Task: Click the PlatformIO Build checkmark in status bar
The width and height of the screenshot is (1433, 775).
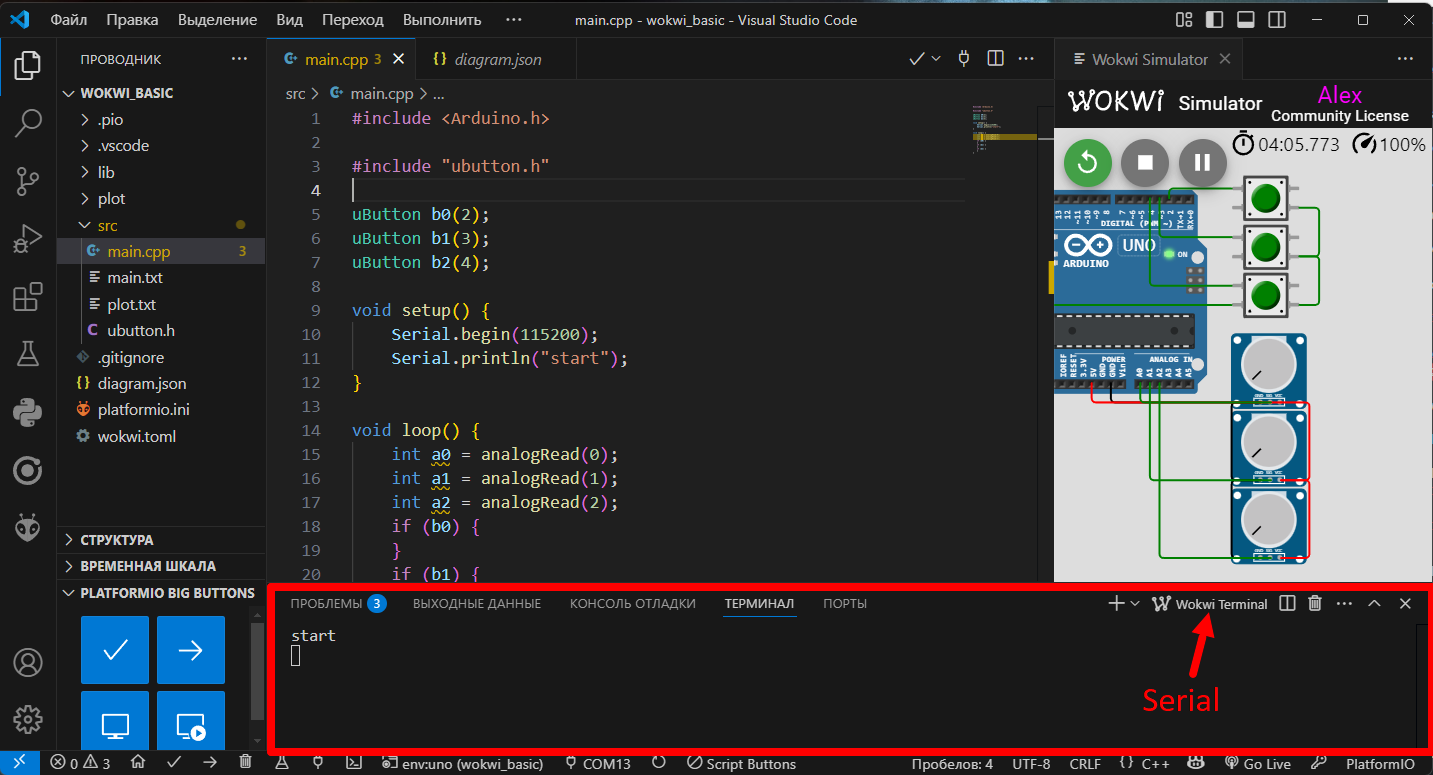Action: pyautogui.click(x=174, y=763)
